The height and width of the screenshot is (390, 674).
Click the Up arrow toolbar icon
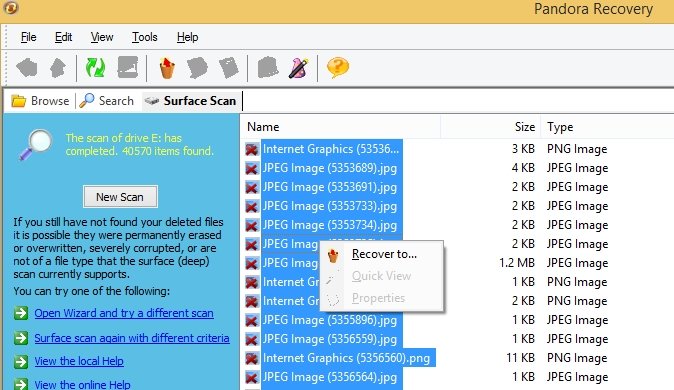point(58,68)
